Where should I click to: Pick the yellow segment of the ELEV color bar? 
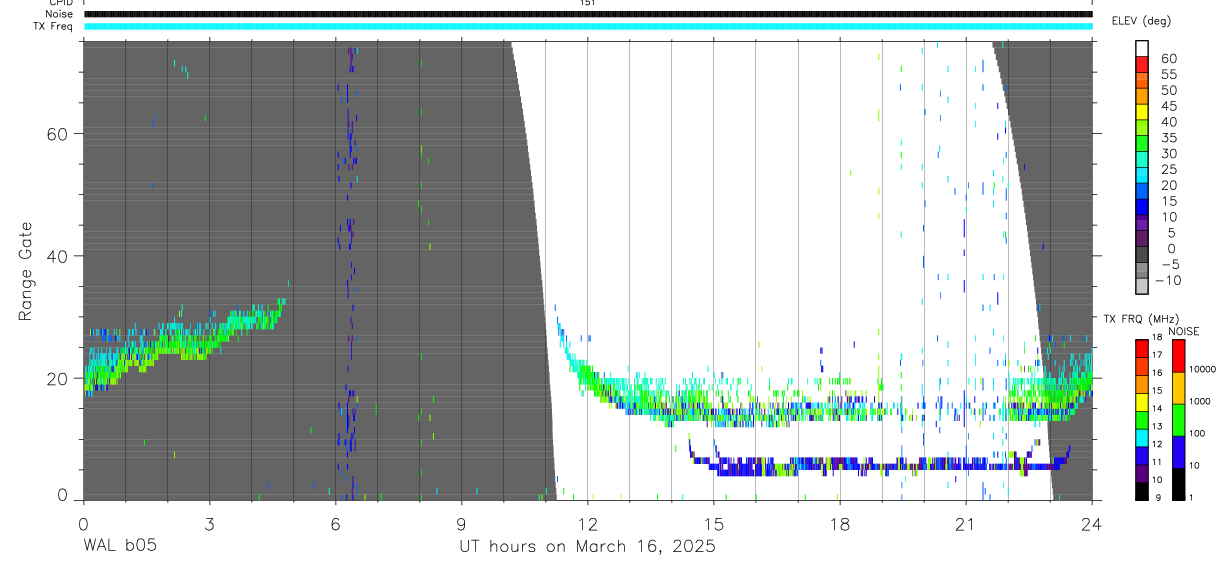(x=1142, y=111)
